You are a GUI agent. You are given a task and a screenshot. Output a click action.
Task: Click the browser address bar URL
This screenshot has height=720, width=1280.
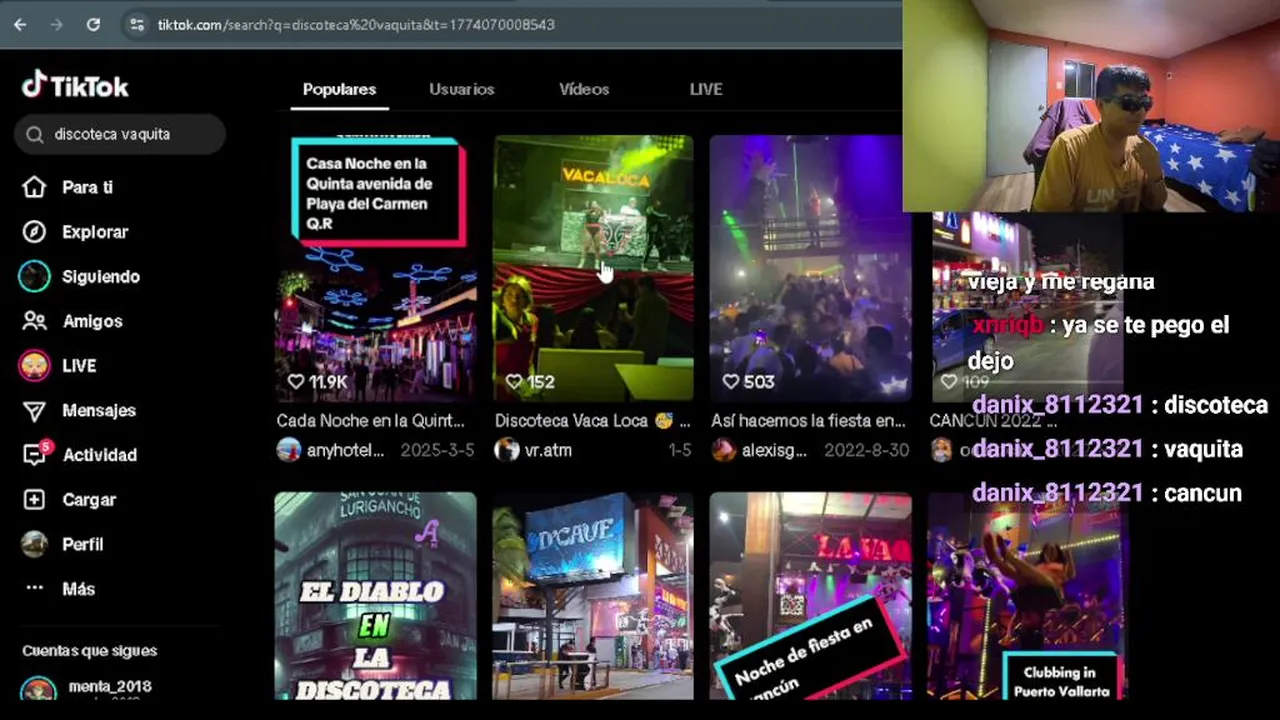pos(356,24)
